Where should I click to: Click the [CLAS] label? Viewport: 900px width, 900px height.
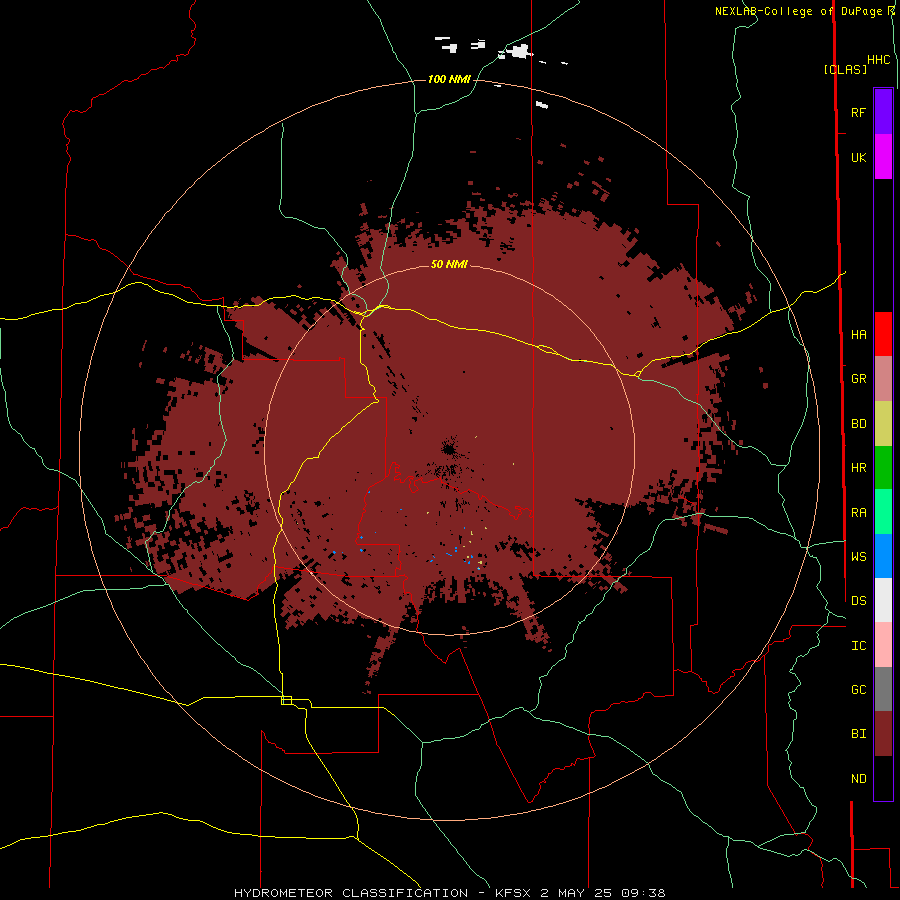(x=845, y=69)
